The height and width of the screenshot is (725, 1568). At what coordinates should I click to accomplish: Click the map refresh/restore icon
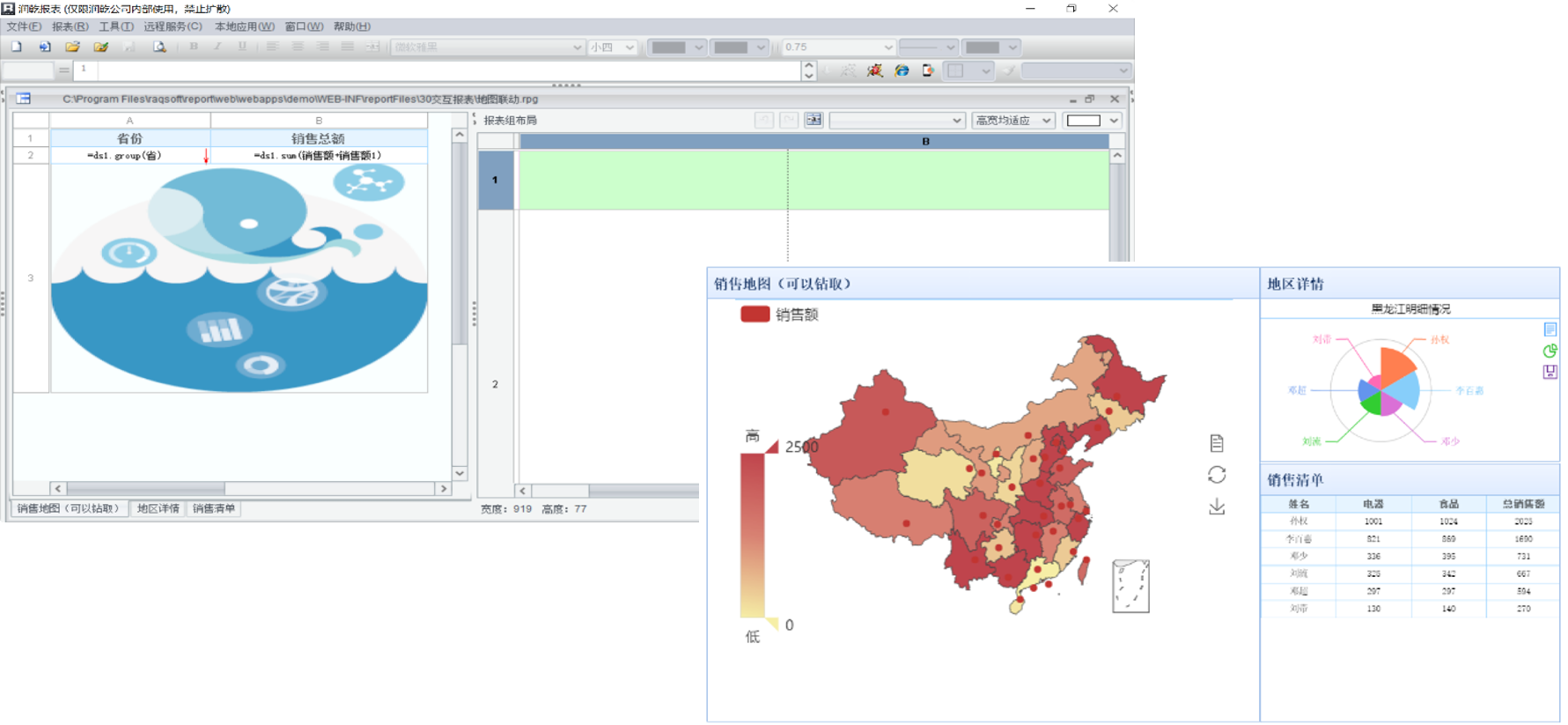pos(1217,475)
